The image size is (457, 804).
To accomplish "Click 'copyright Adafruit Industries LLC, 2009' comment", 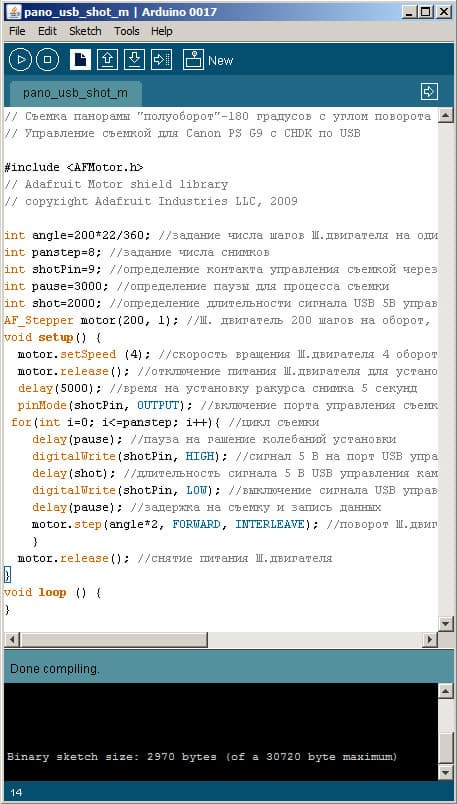I will (151, 201).
